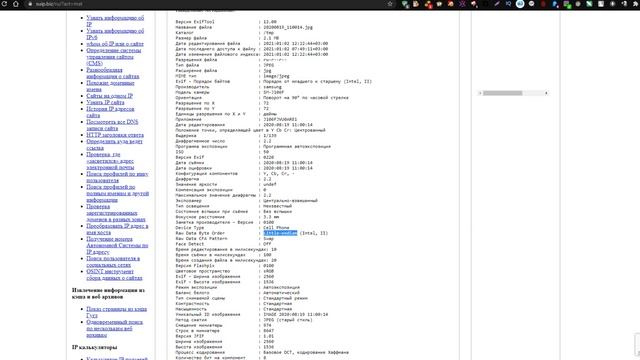Open link about checking leaked email address
The height and width of the screenshot is (360, 640).
click(x=111, y=161)
